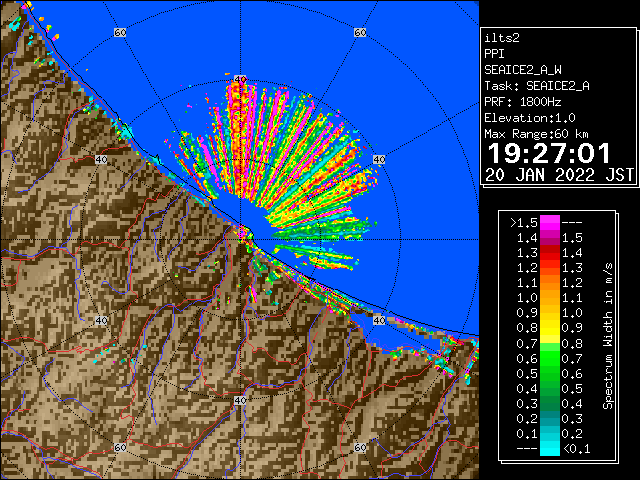
Task: Click the '60' range ring label at upper right
Action: [x=360, y=32]
